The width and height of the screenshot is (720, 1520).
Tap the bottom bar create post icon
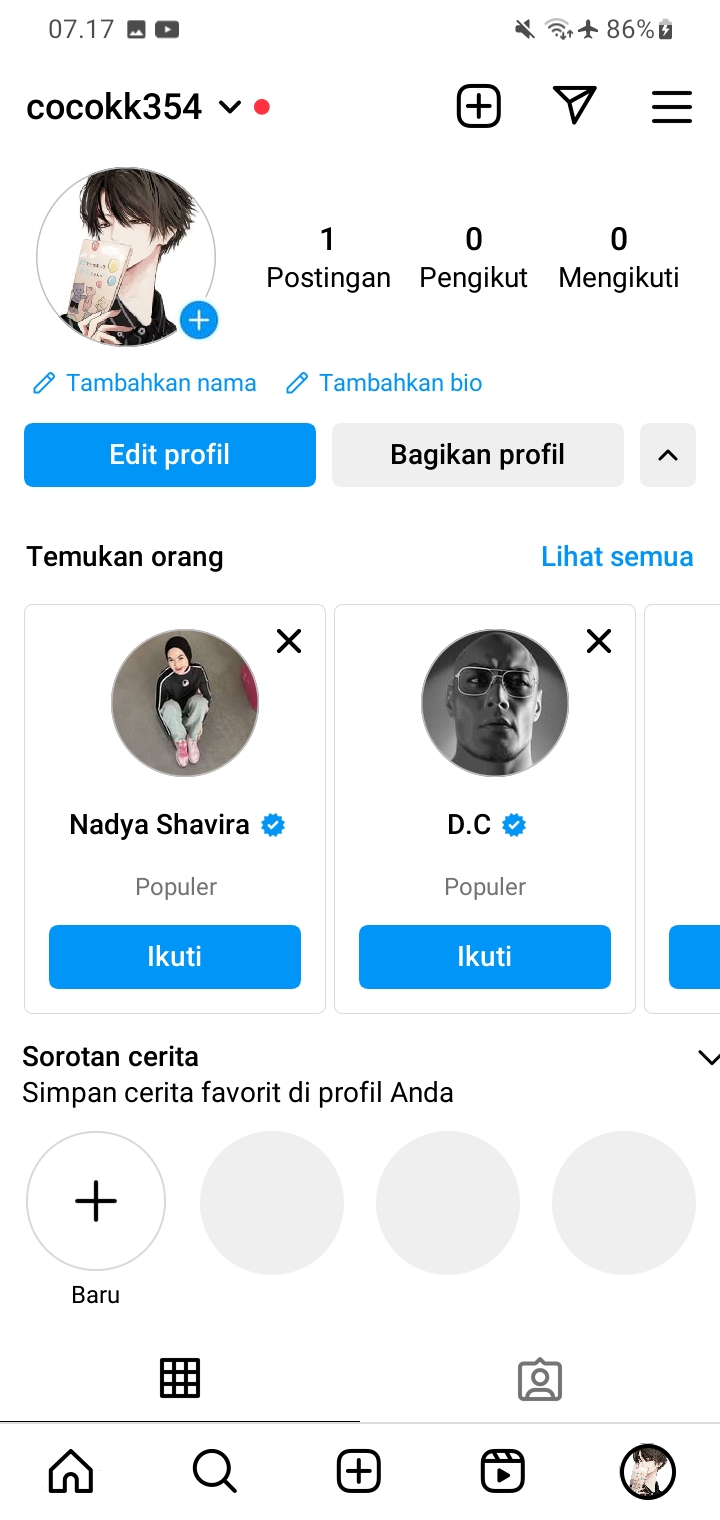click(x=359, y=1471)
